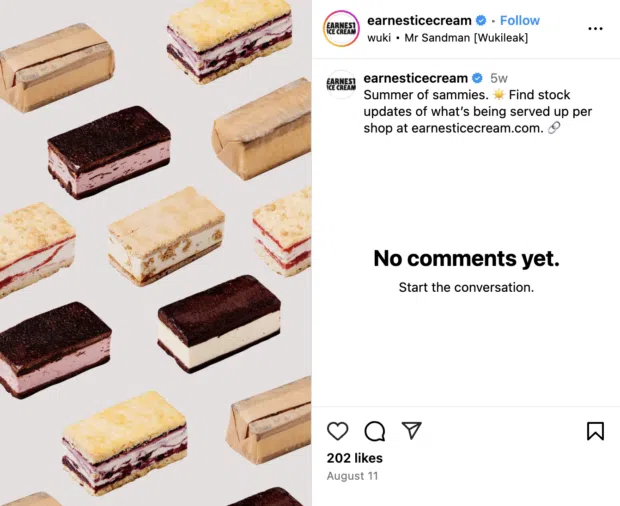Follow the earnesticecream account
This screenshot has height=506, width=620.
[519, 20]
